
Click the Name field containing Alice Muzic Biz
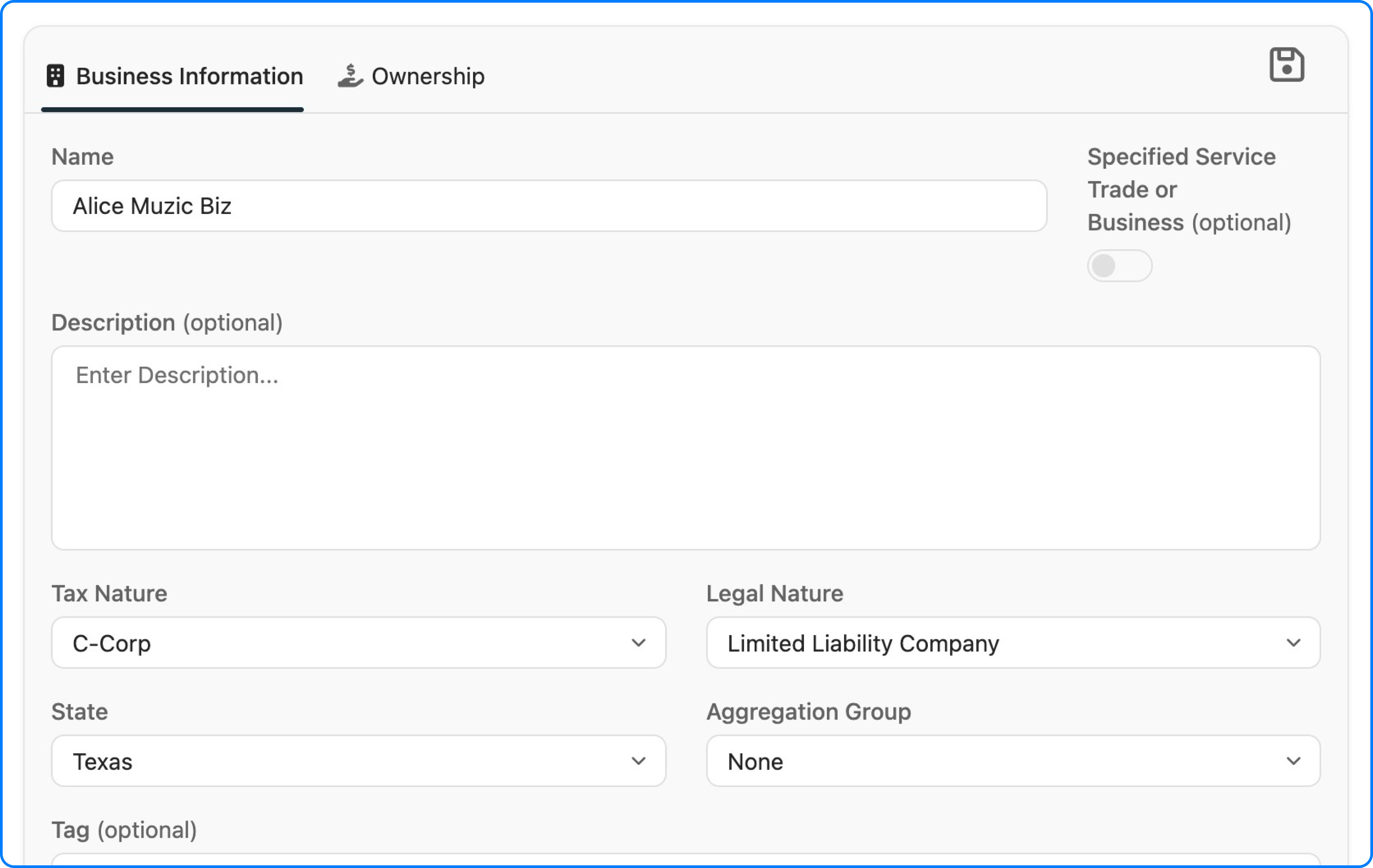[x=549, y=206]
